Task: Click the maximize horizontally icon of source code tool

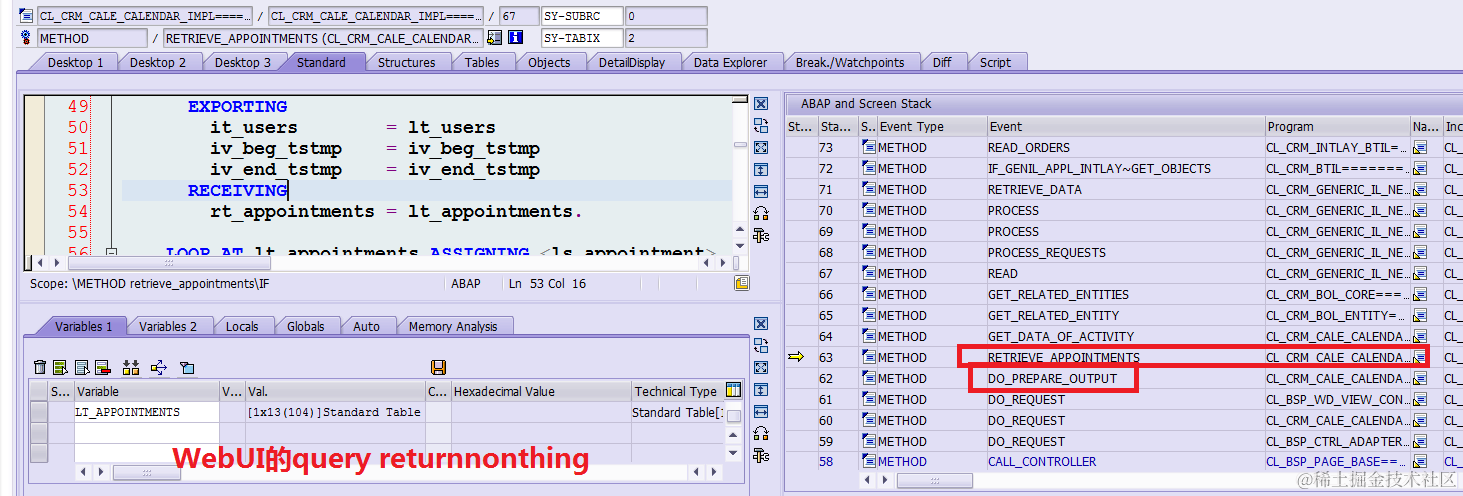Action: pos(761,191)
